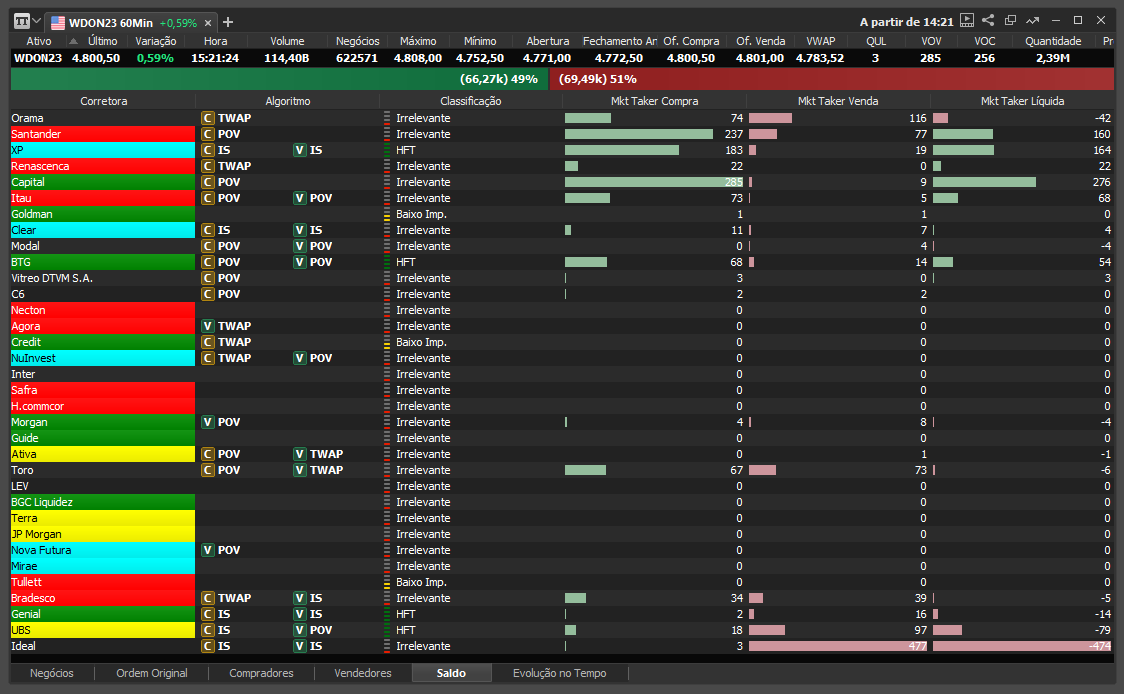This screenshot has height=694, width=1124.
Task: Click the HFT classification in BTG row
Action: 406,262
